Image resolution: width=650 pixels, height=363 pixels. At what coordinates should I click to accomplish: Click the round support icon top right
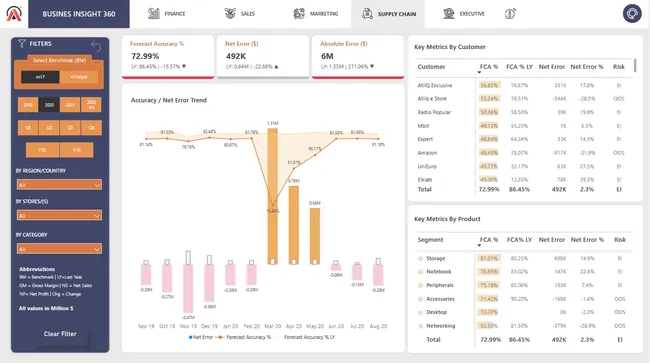pos(632,14)
